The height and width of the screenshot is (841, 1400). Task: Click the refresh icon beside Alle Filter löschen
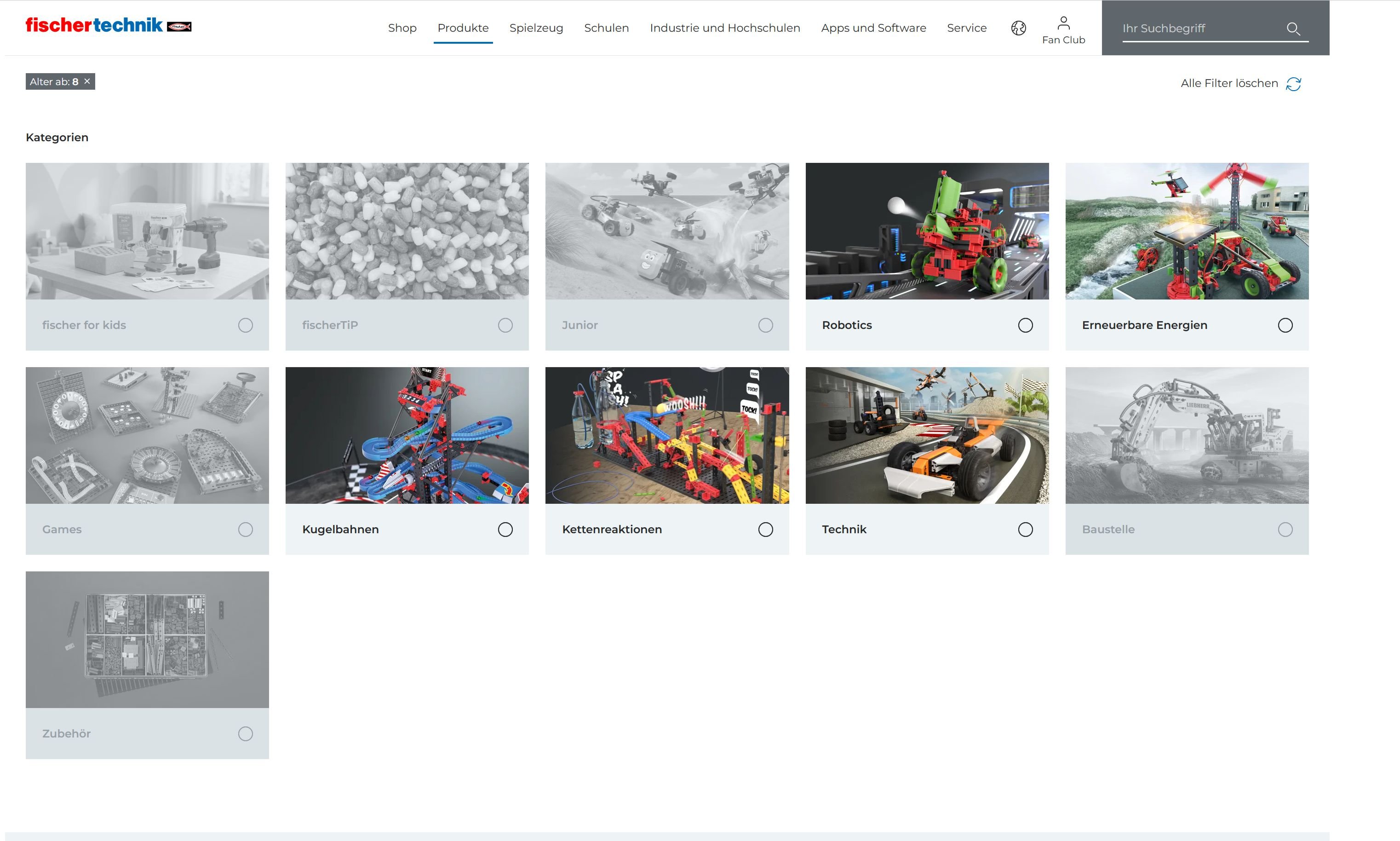tap(1293, 84)
